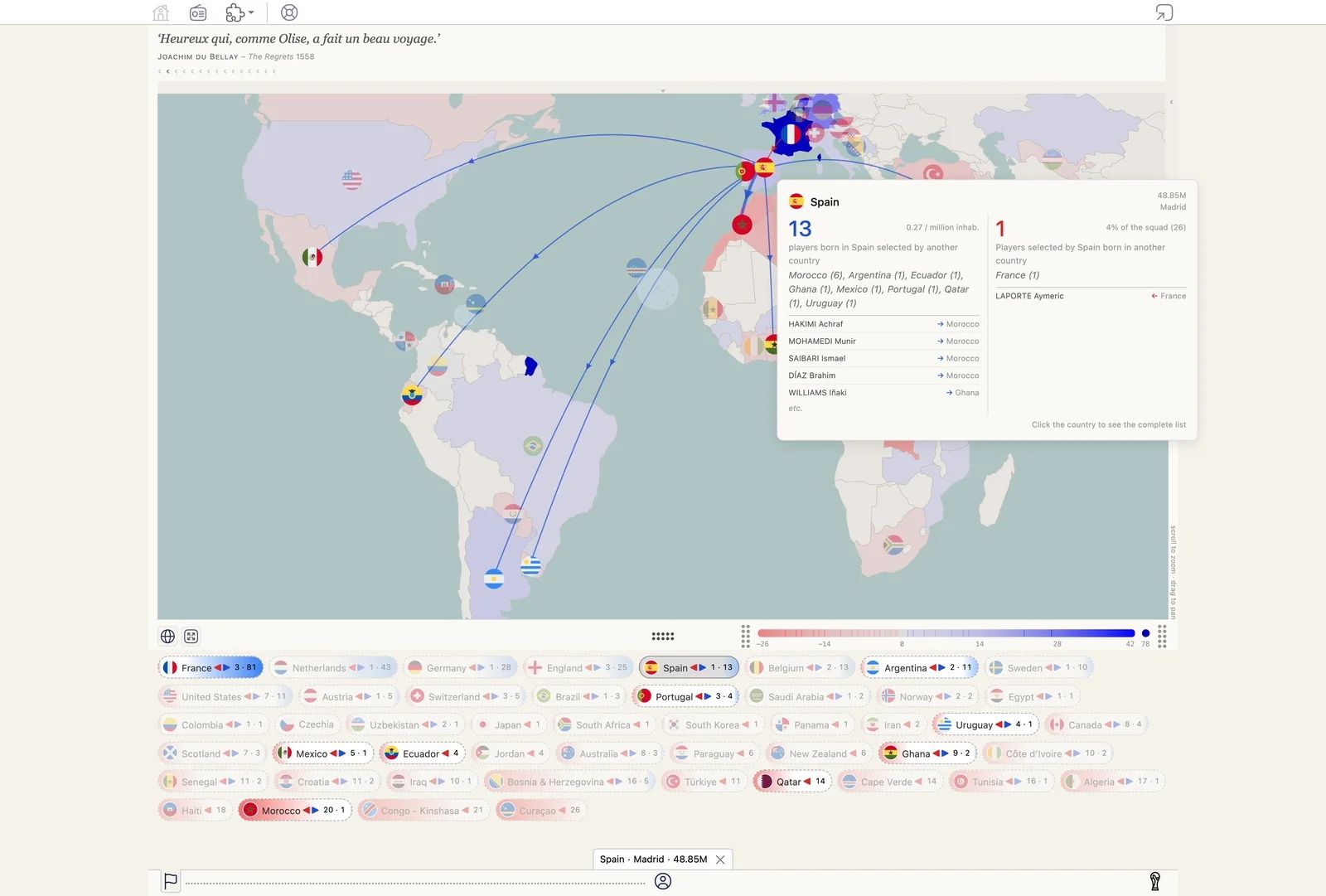
Task: Click 'Click the country to see the complete list'
Action: (x=1109, y=424)
